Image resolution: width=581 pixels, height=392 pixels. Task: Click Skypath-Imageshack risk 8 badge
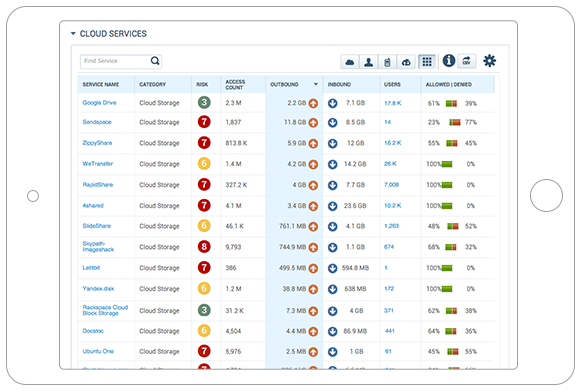[204, 246]
